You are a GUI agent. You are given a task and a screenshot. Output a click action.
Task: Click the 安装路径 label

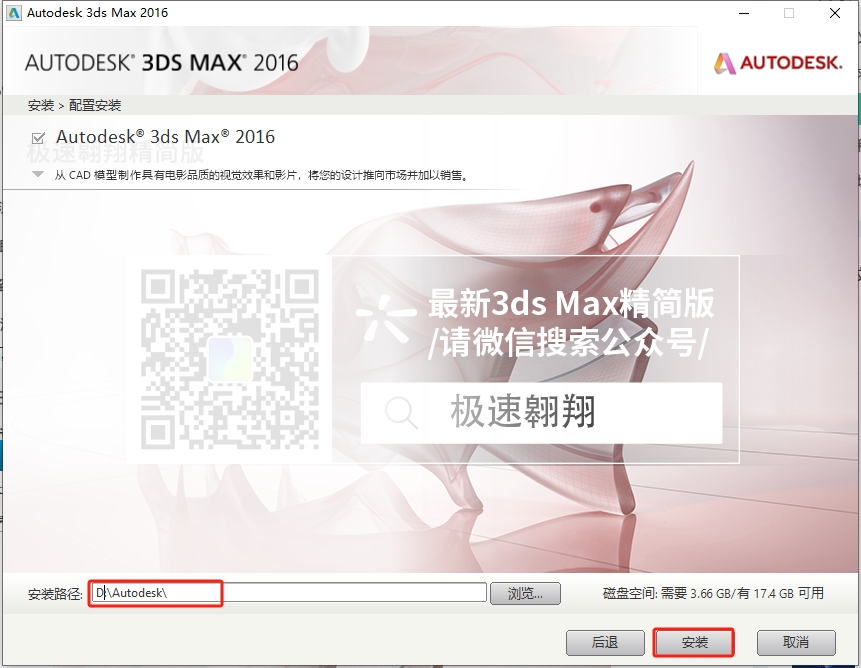click(55, 594)
